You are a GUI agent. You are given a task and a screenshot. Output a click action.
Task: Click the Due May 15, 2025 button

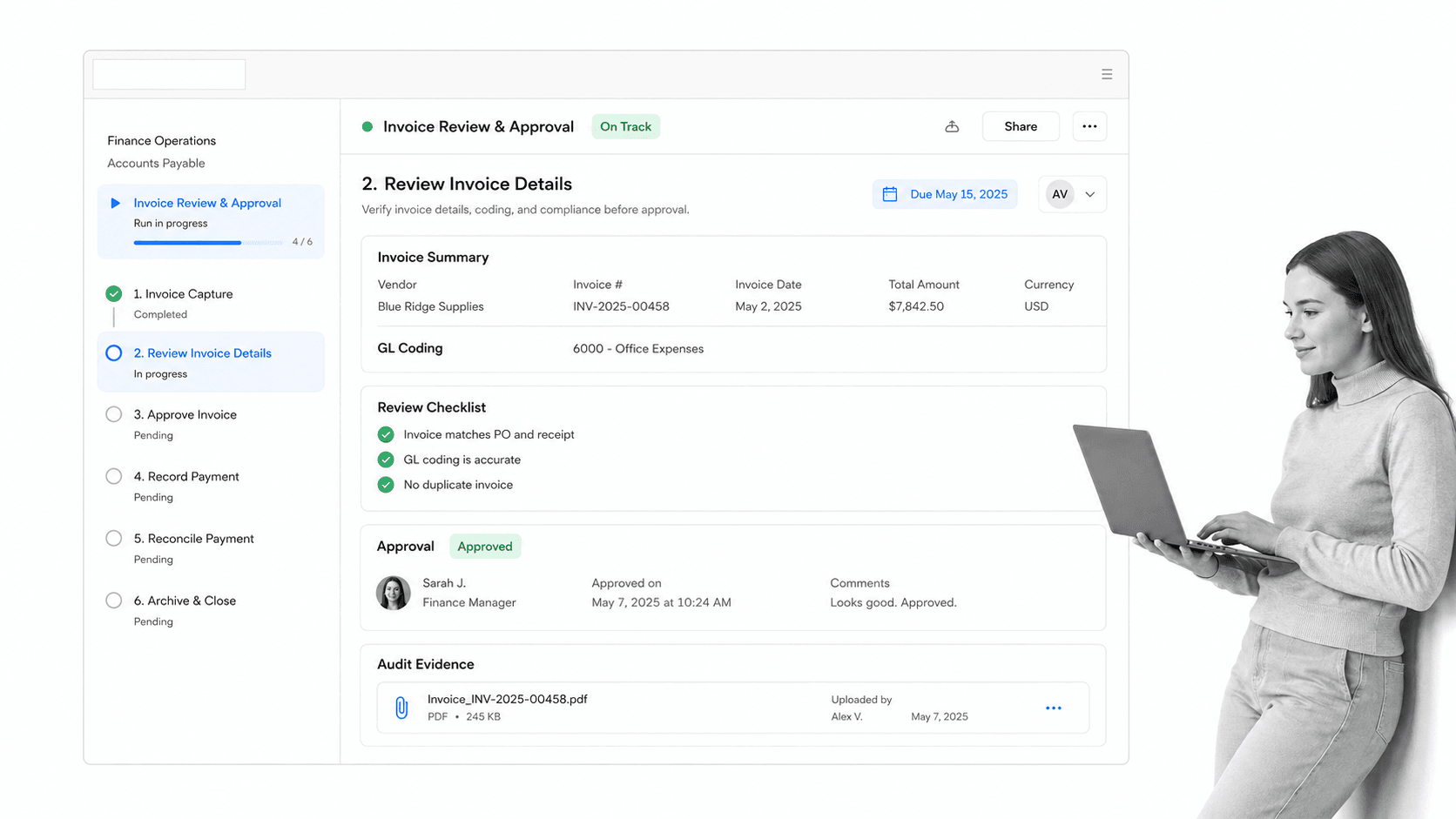coord(945,194)
